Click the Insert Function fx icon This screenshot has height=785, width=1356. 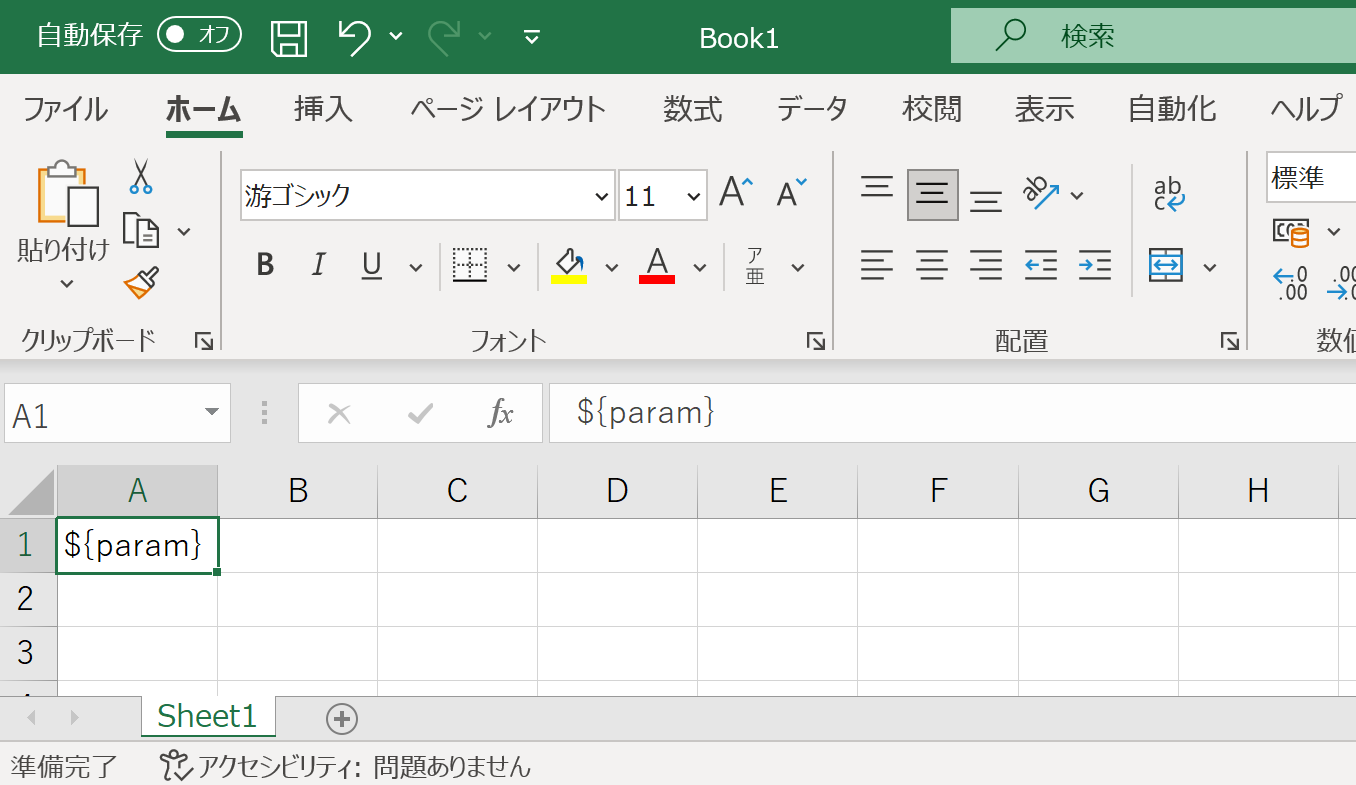[x=500, y=413]
